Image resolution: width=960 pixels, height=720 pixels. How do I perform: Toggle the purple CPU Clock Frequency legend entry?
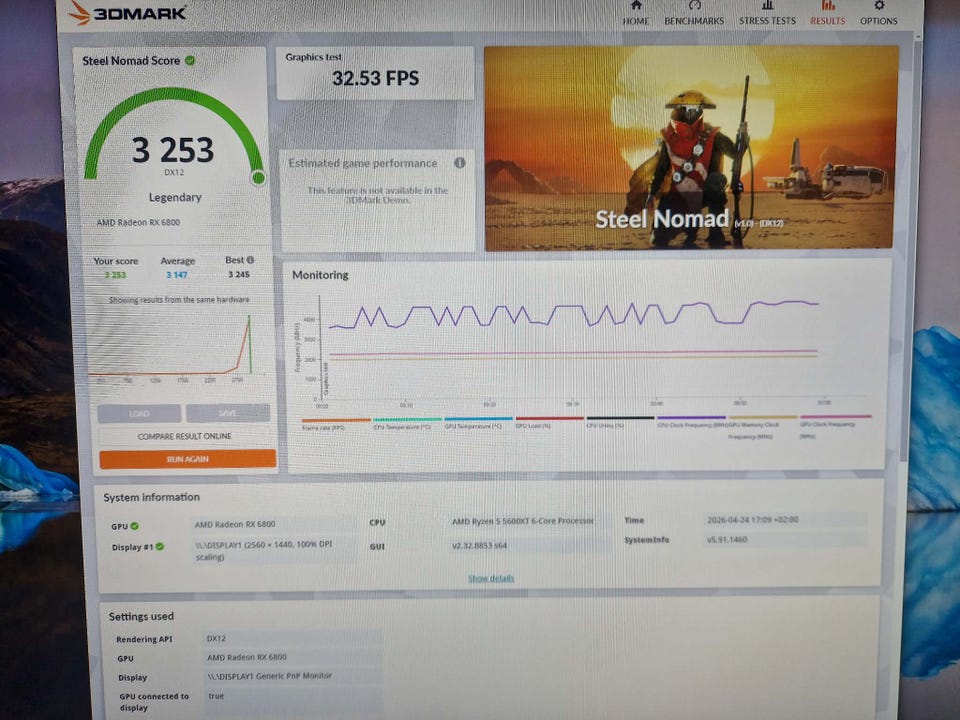tap(691, 421)
